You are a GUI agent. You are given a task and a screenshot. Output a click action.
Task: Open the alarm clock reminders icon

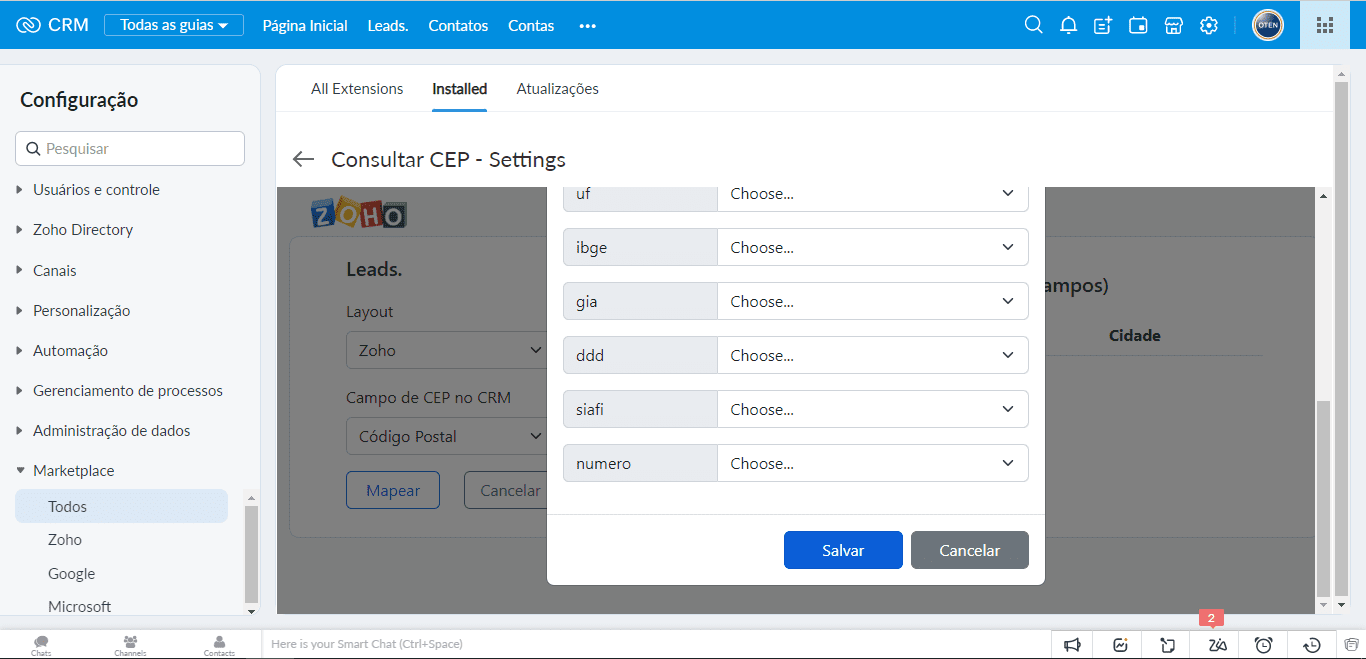tap(1263, 645)
